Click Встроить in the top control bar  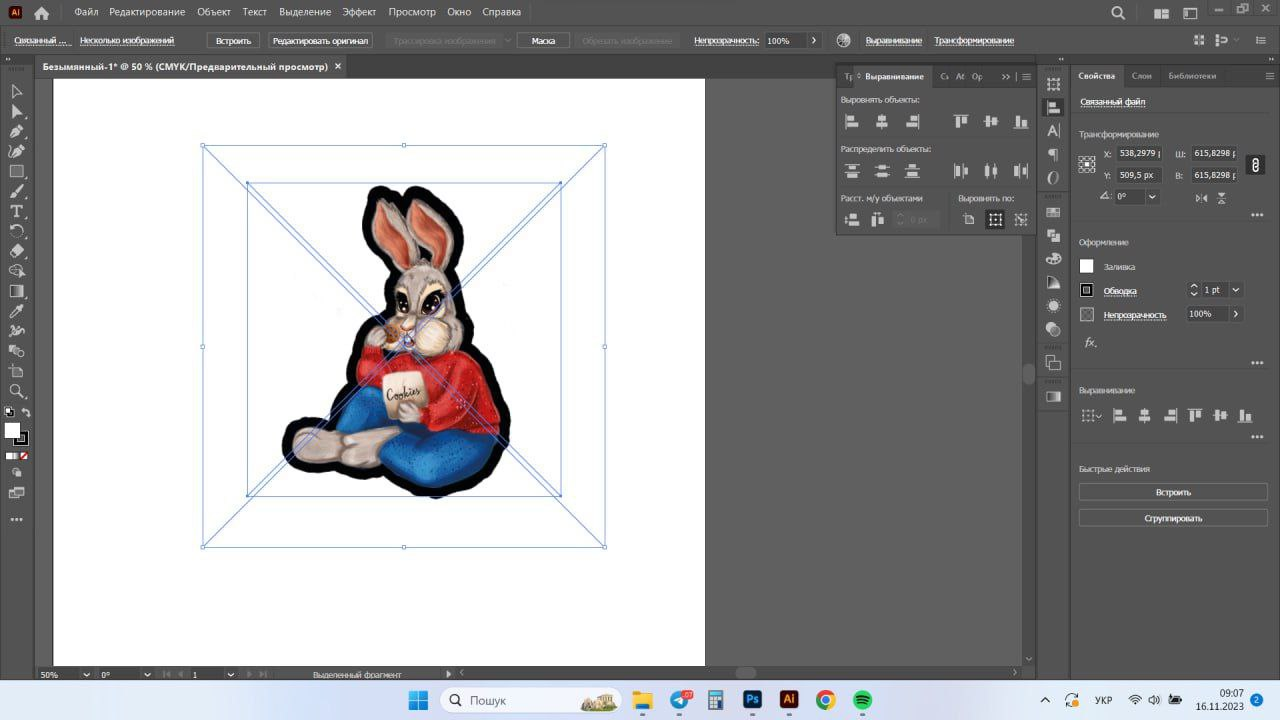pos(235,41)
